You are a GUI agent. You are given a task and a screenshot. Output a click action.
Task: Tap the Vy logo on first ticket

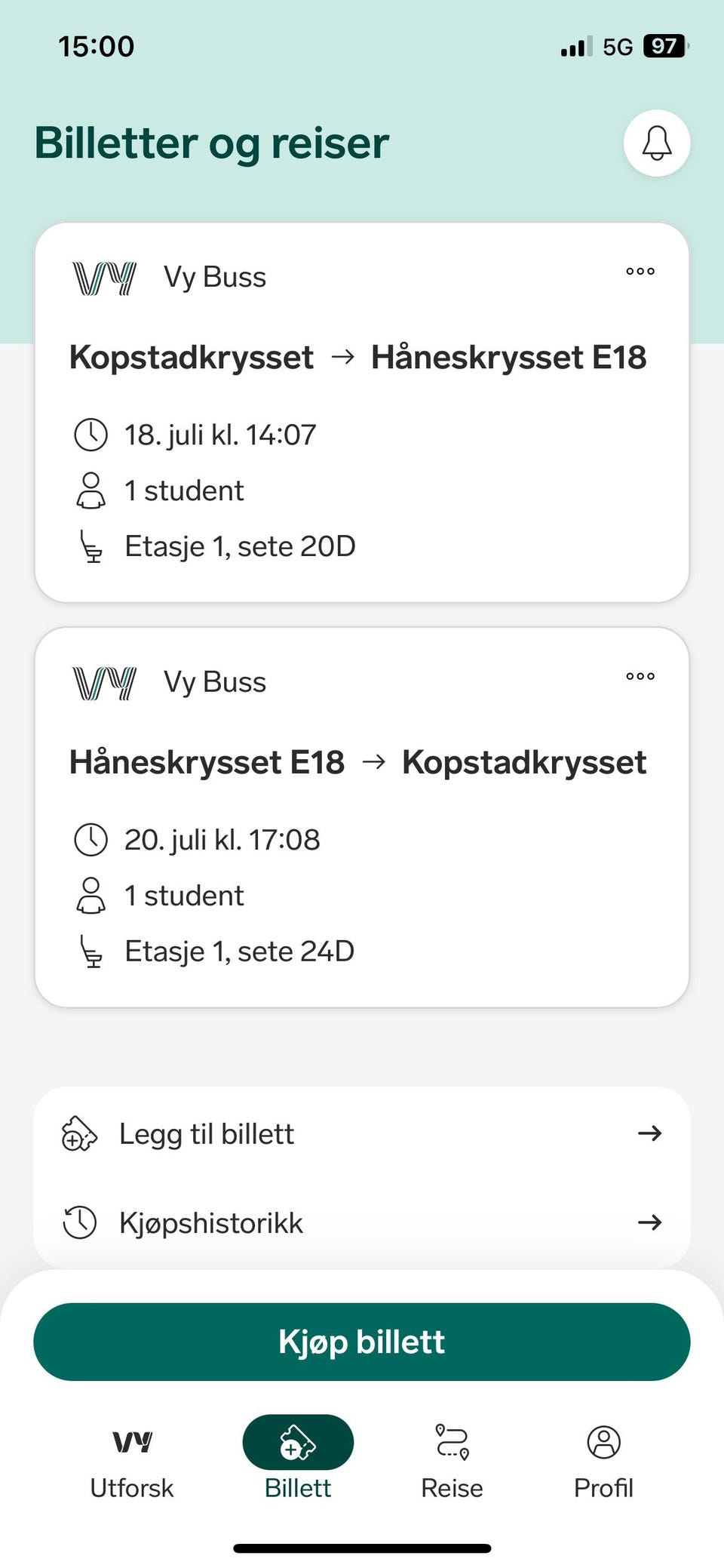104,278
